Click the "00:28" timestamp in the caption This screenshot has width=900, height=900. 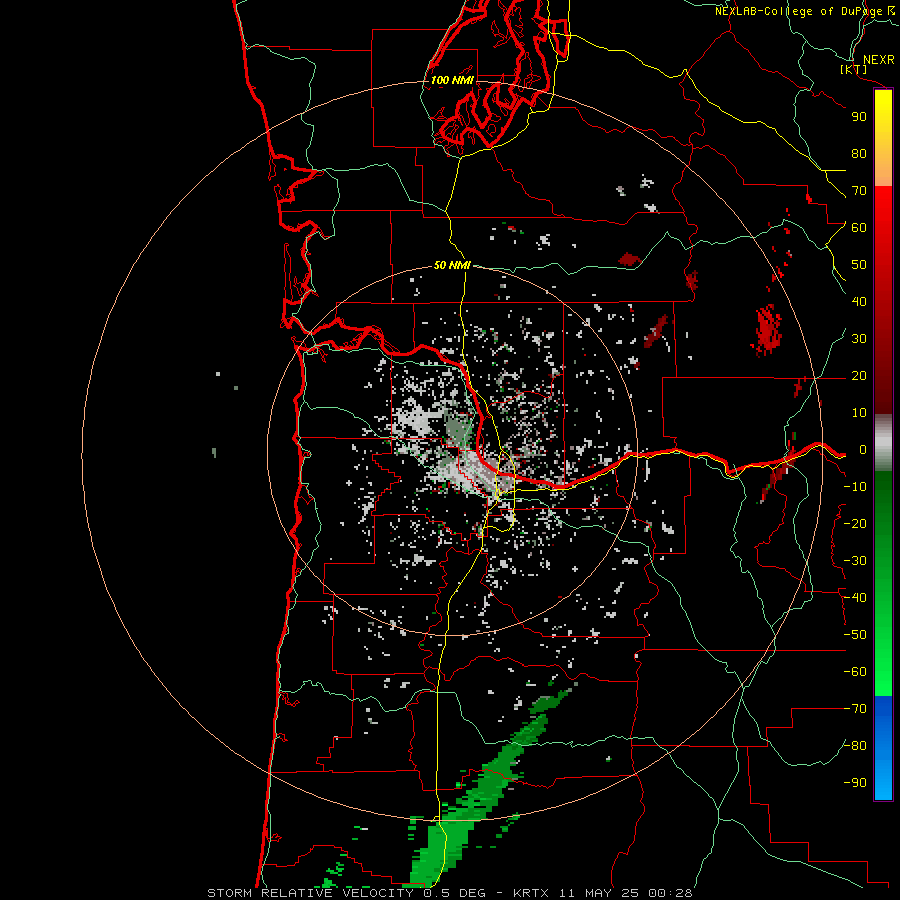[670, 893]
